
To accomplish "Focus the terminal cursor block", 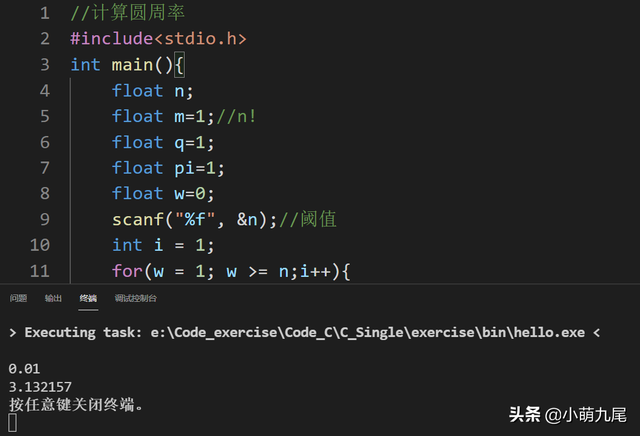I will coord(13,422).
